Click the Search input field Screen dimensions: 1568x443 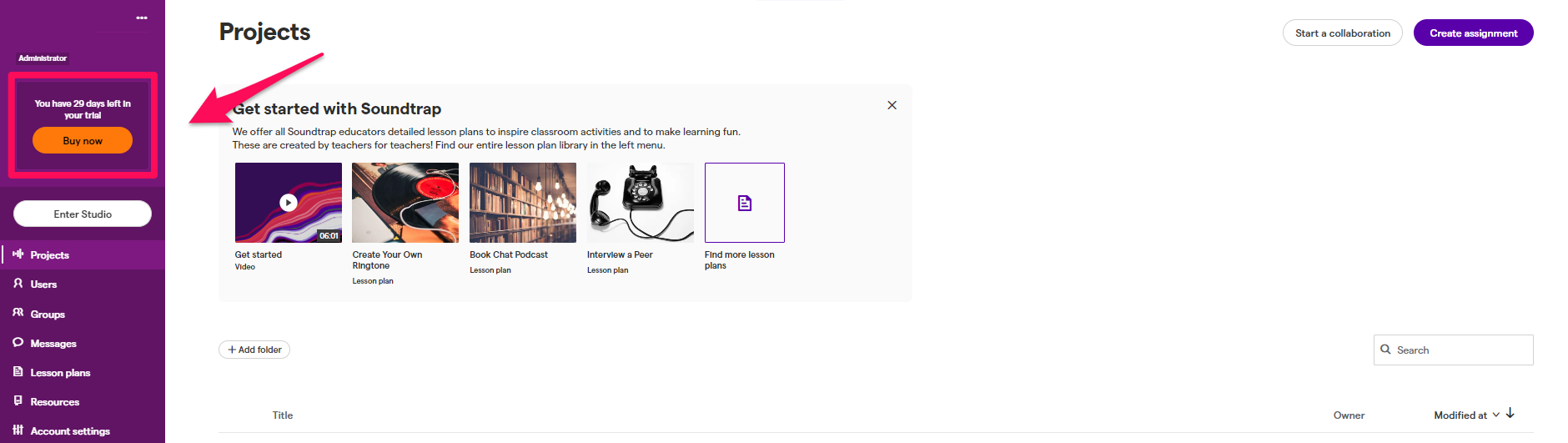click(1454, 350)
